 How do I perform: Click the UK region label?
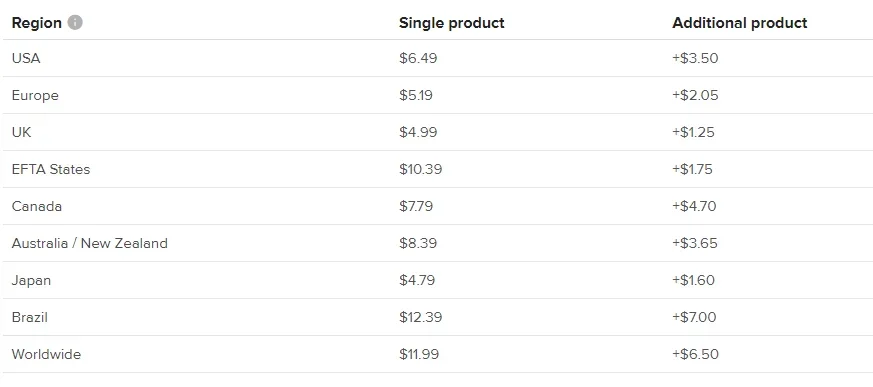(22, 132)
